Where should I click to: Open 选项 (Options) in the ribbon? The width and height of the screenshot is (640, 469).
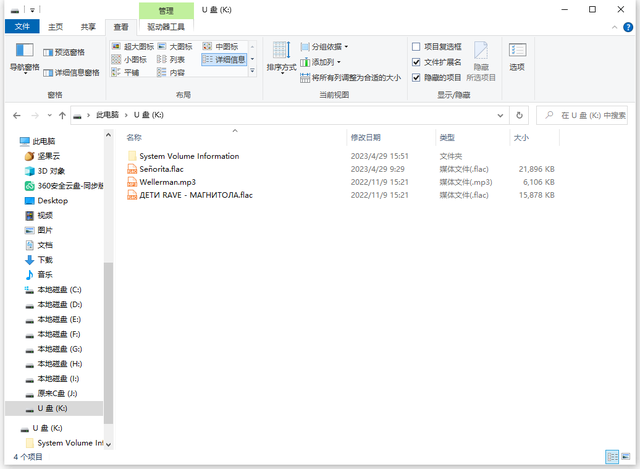click(517, 57)
